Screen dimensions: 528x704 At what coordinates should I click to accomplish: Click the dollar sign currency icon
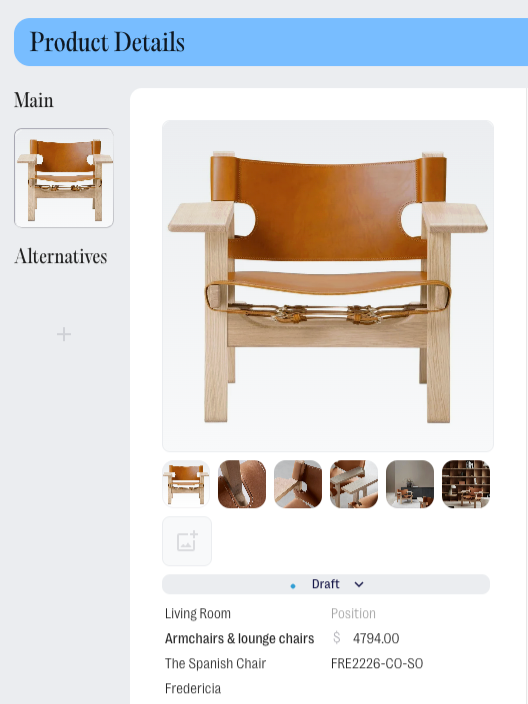(x=337, y=638)
